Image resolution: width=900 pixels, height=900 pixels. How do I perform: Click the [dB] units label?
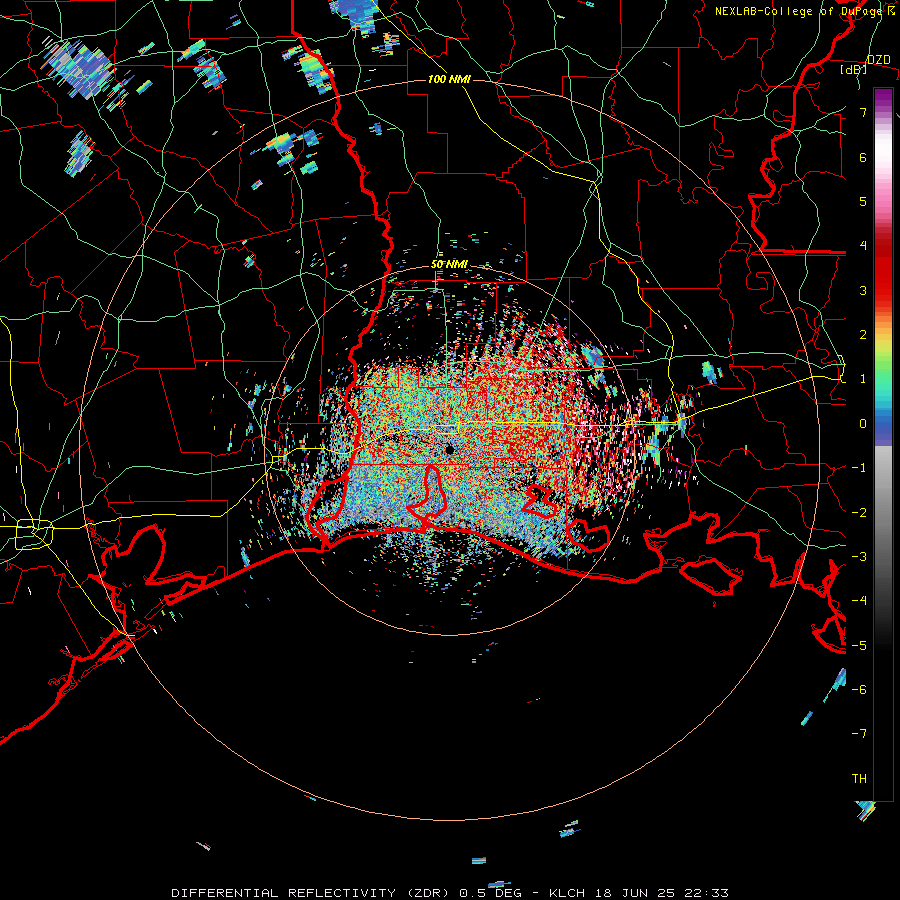pos(854,69)
